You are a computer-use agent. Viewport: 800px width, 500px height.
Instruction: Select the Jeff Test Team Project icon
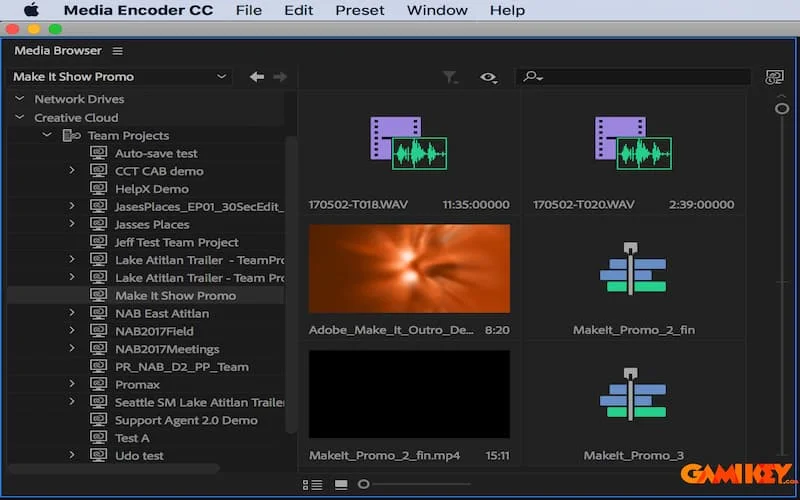coord(98,242)
